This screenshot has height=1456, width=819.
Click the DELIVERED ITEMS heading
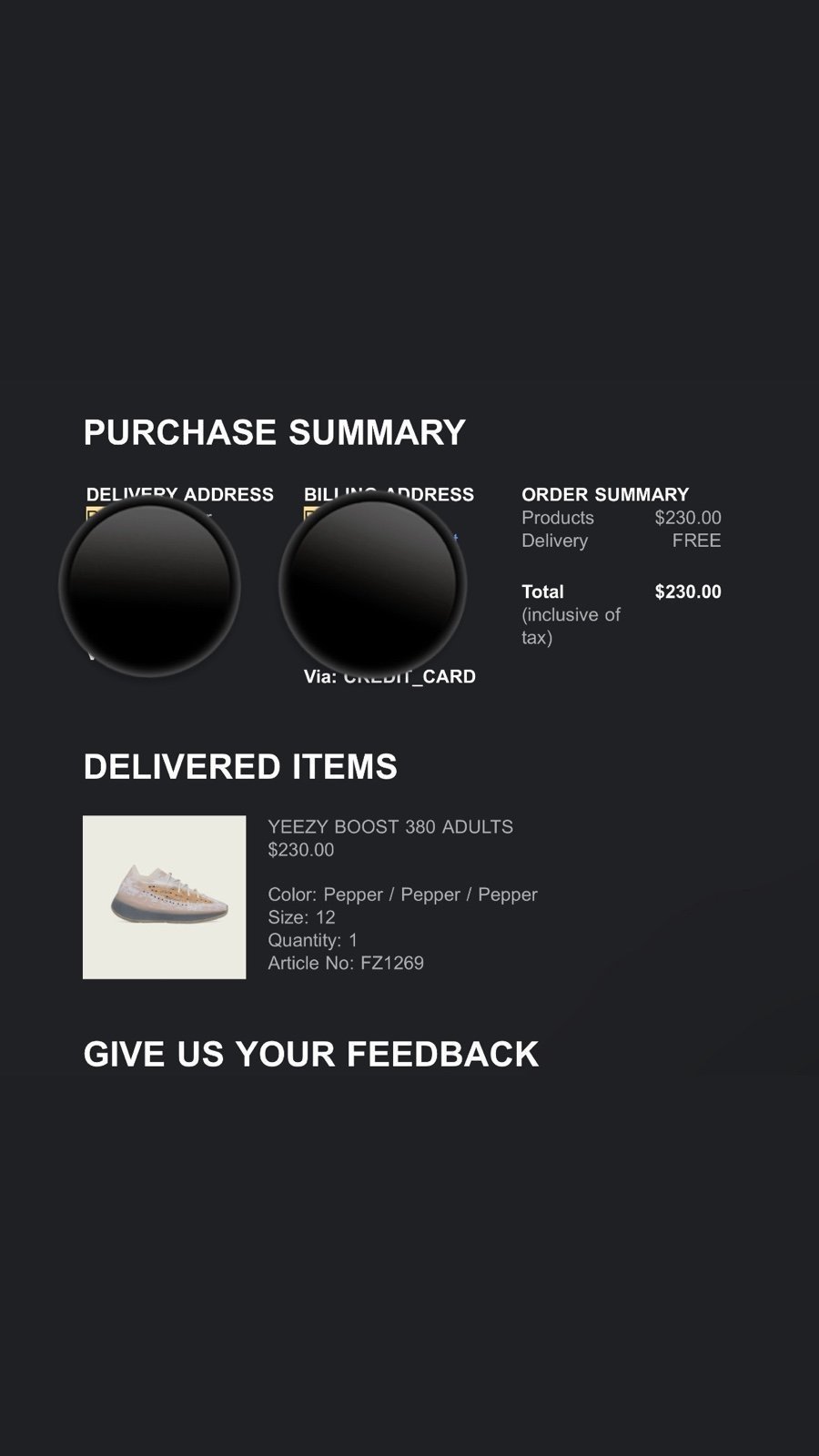click(x=240, y=767)
